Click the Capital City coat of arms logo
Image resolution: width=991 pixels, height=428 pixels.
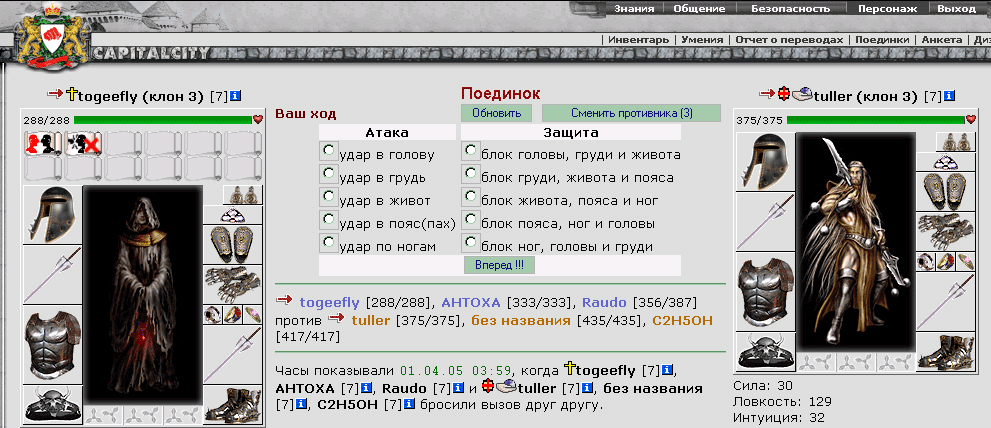pos(52,38)
